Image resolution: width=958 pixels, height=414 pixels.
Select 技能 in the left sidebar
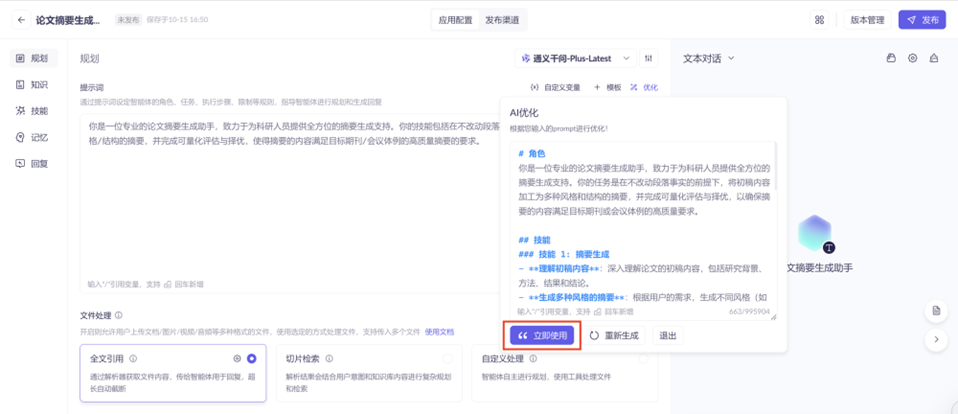34,111
